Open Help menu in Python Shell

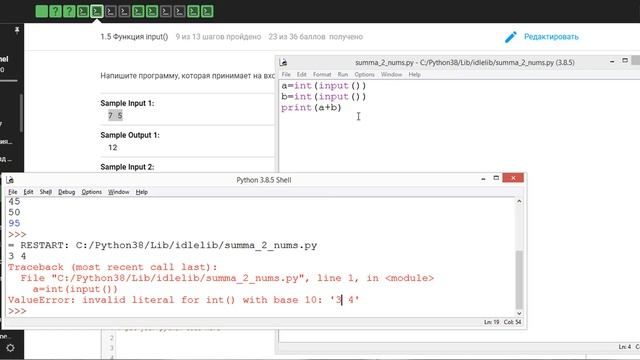click(x=142, y=192)
